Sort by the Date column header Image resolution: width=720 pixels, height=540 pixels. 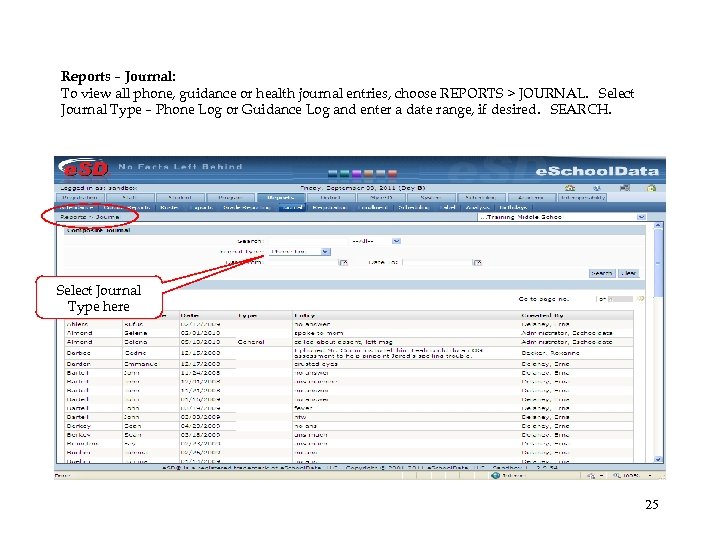point(190,315)
